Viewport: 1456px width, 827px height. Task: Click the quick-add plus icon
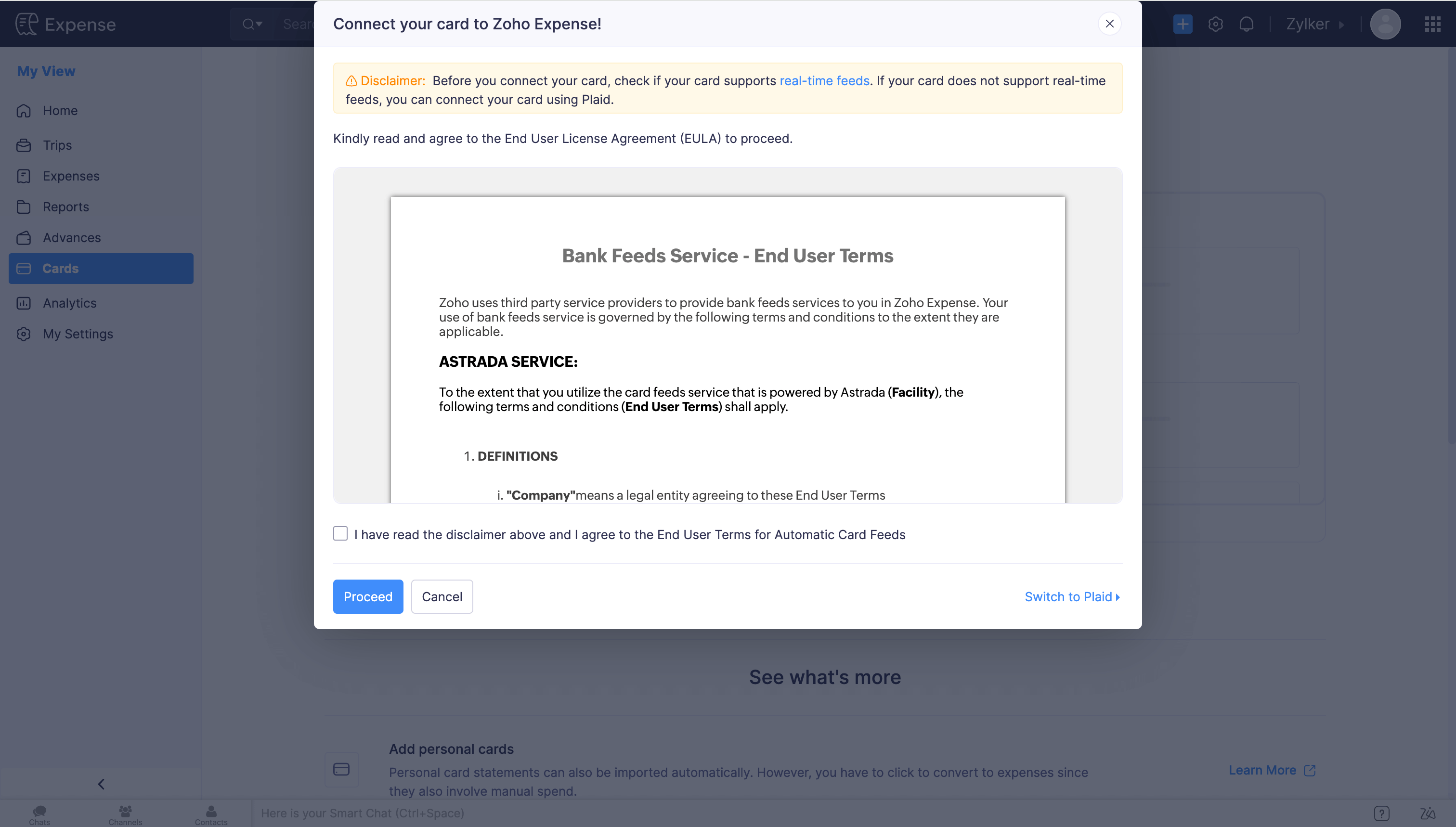(1182, 24)
